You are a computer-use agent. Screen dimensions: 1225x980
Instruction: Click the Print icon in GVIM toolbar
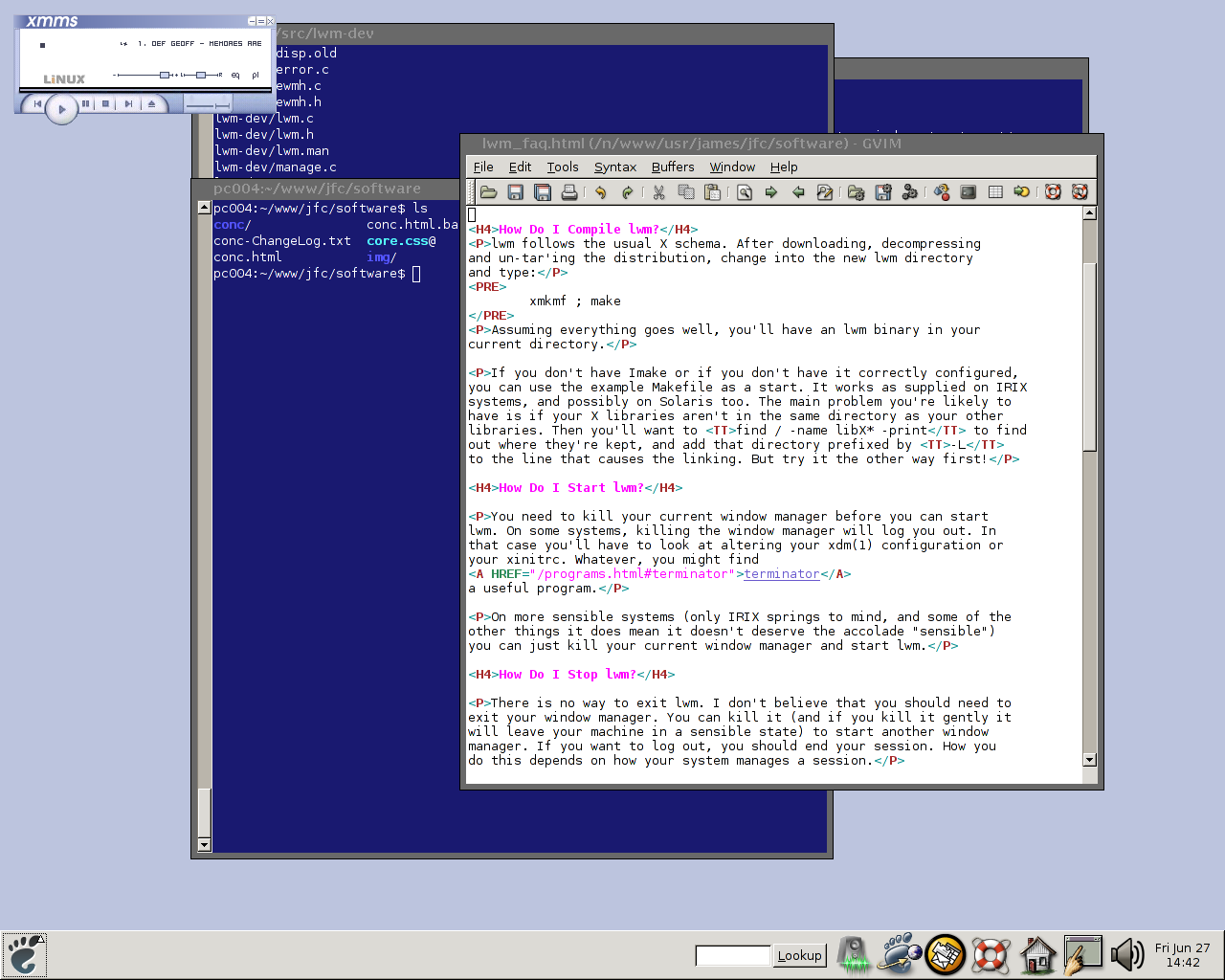tap(569, 192)
